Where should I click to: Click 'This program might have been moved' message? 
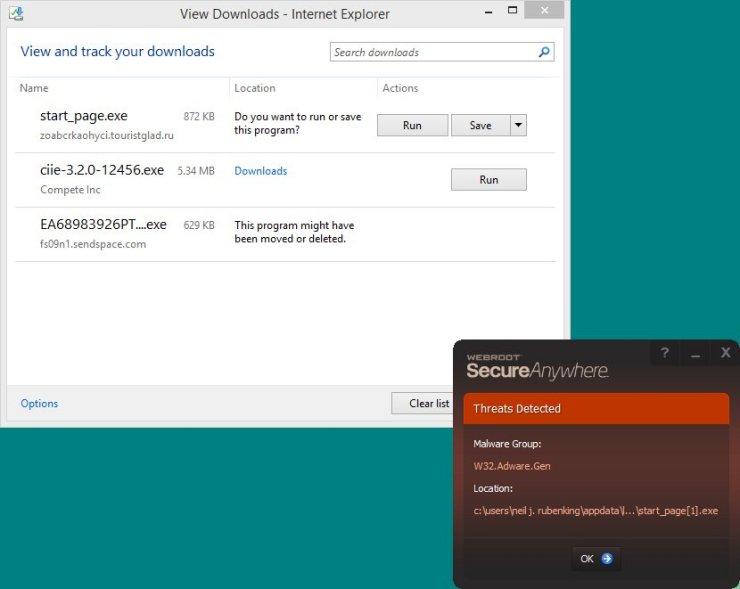click(294, 232)
